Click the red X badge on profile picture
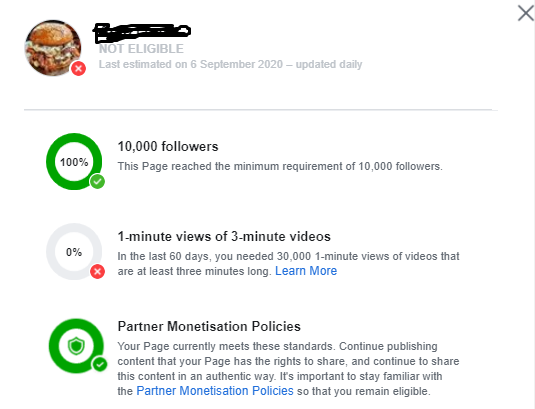 click(78, 69)
